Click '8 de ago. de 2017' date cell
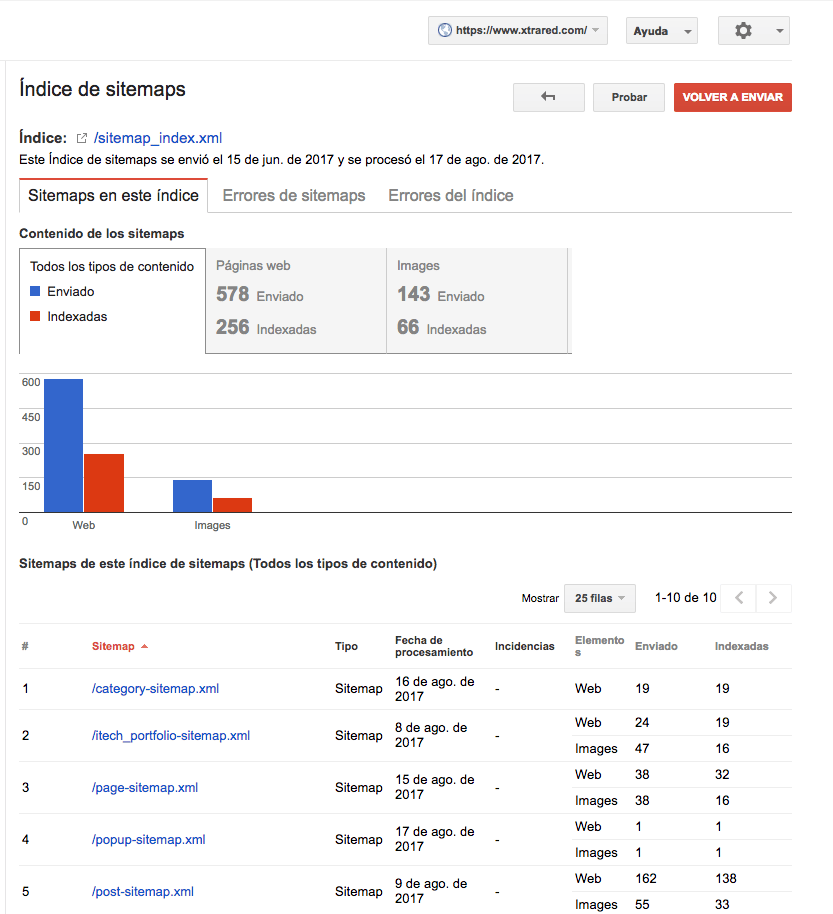833x914 pixels. [431, 735]
